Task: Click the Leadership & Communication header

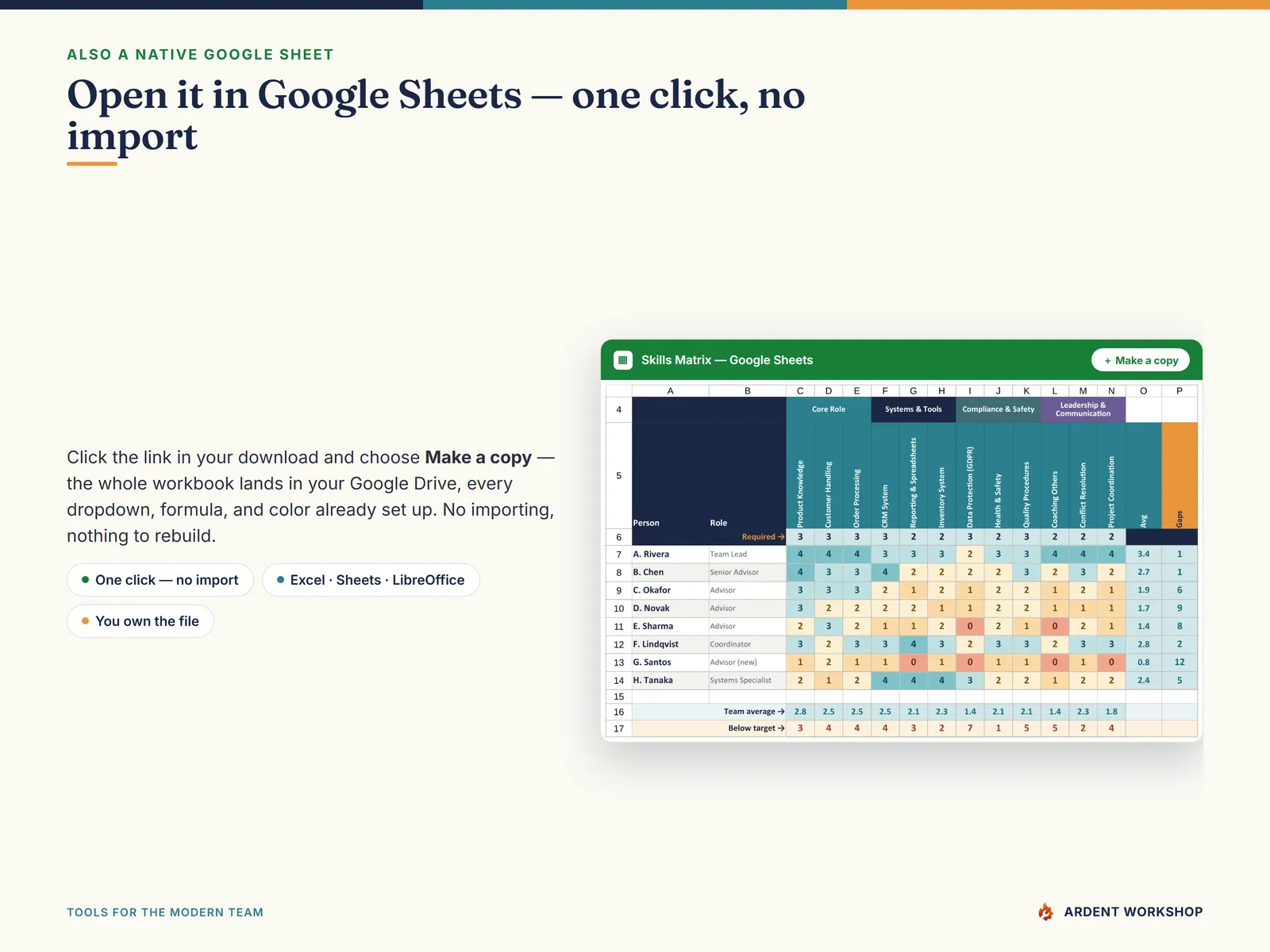Action: [1083, 409]
